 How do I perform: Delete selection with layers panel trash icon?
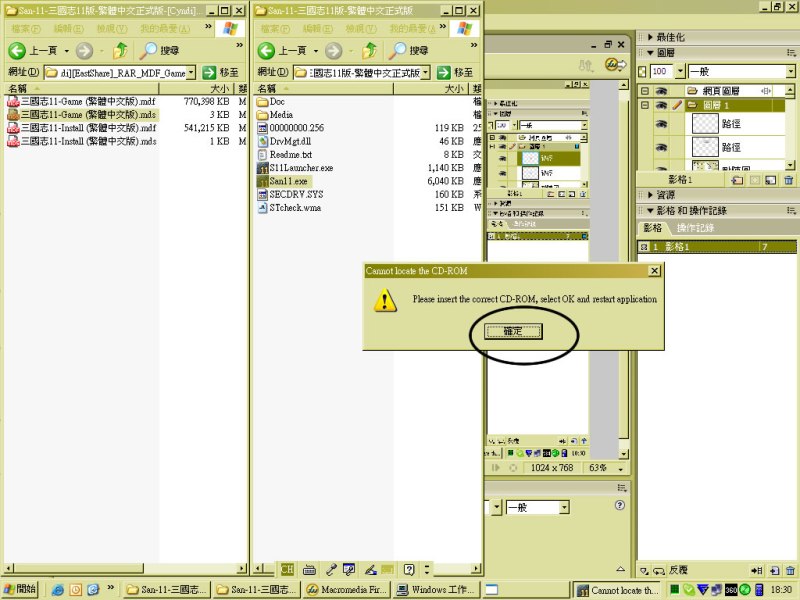click(x=789, y=180)
